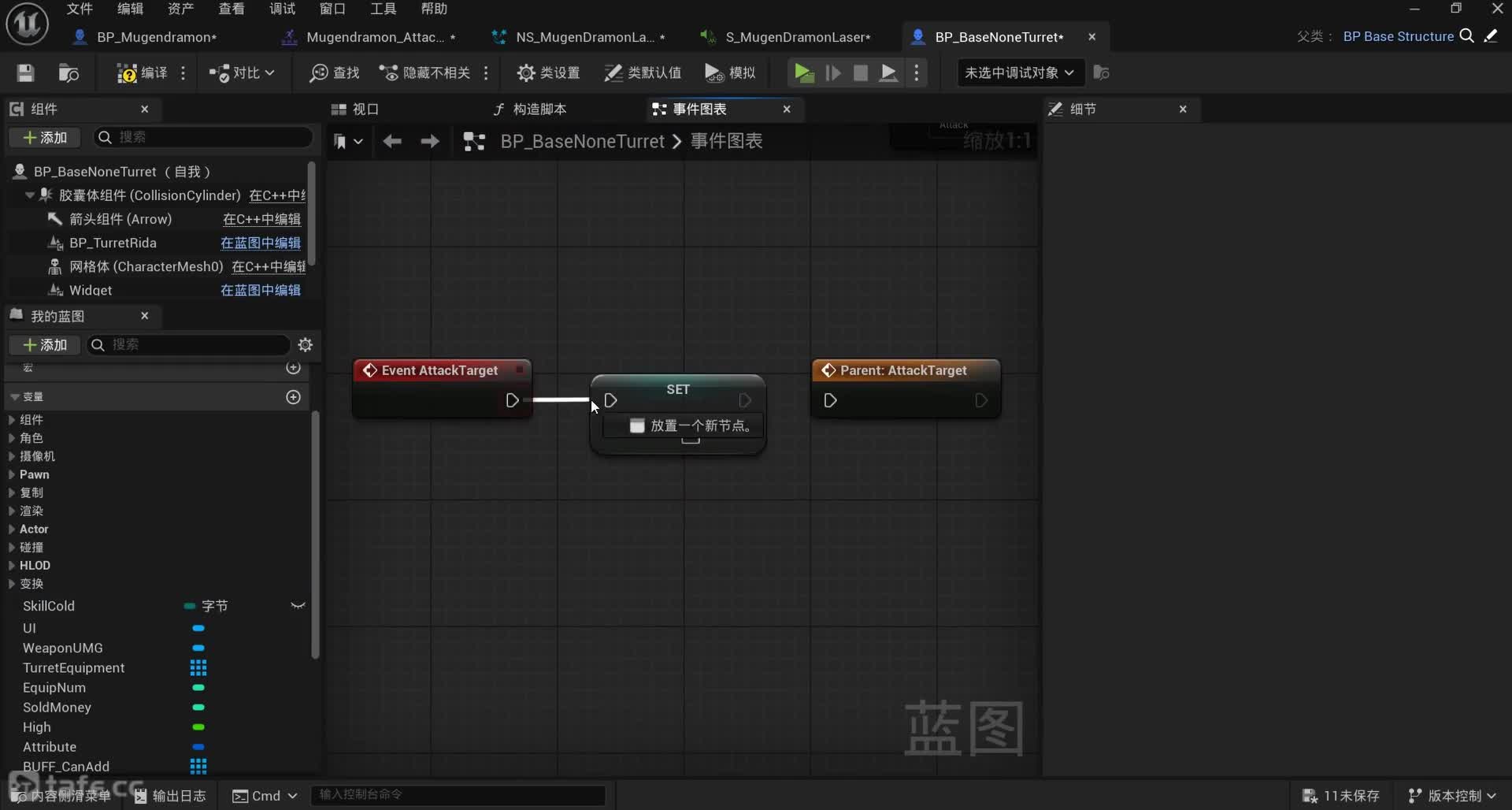Image resolution: width=1512 pixels, height=810 pixels.
Task: Click the TurretEquipment variable type color swatch
Action: 198,668
